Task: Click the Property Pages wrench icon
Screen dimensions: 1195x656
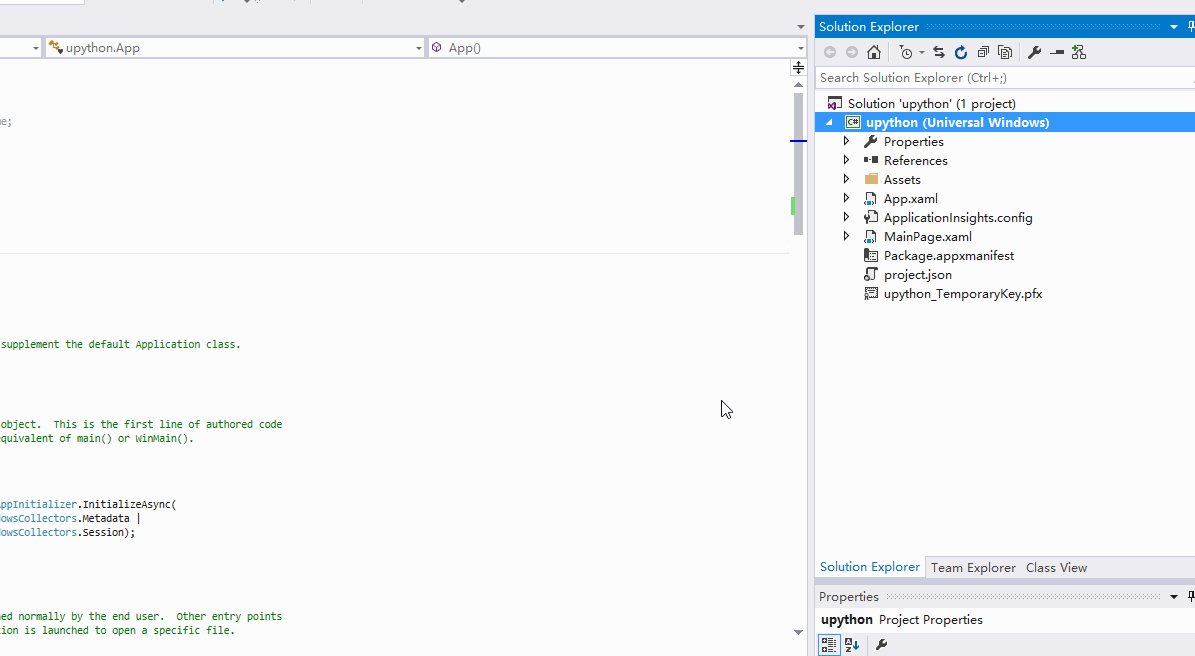Action: (881, 645)
